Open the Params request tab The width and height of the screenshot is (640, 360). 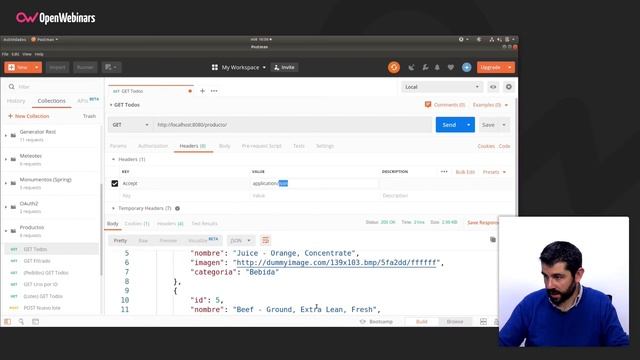tap(118, 146)
